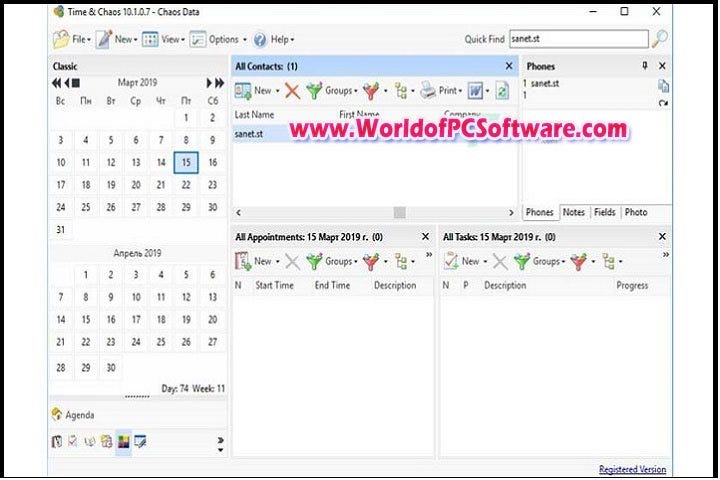720x480 pixels.
Task: Click the tasks hierarchy tree icon
Action: pos(609,261)
